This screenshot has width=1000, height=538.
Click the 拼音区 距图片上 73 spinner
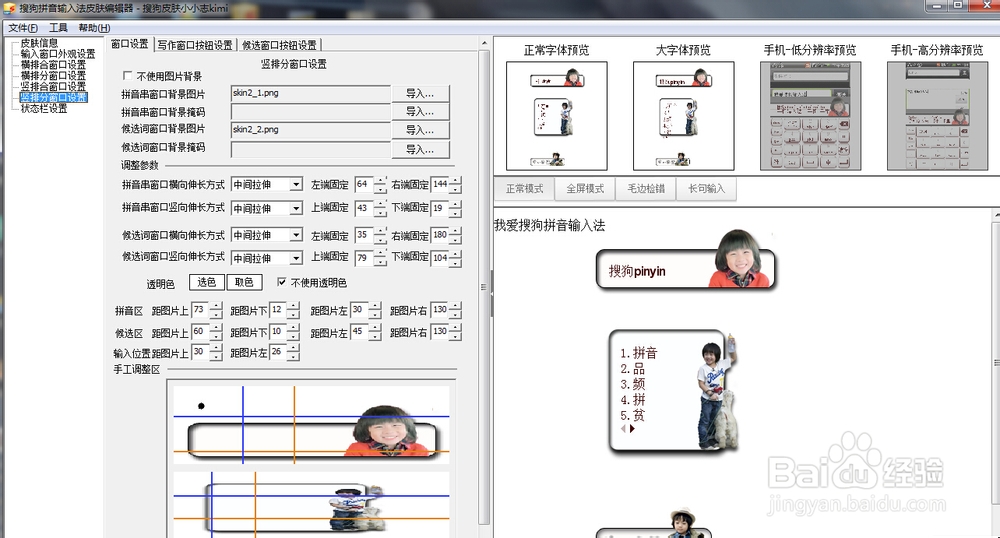point(207,310)
